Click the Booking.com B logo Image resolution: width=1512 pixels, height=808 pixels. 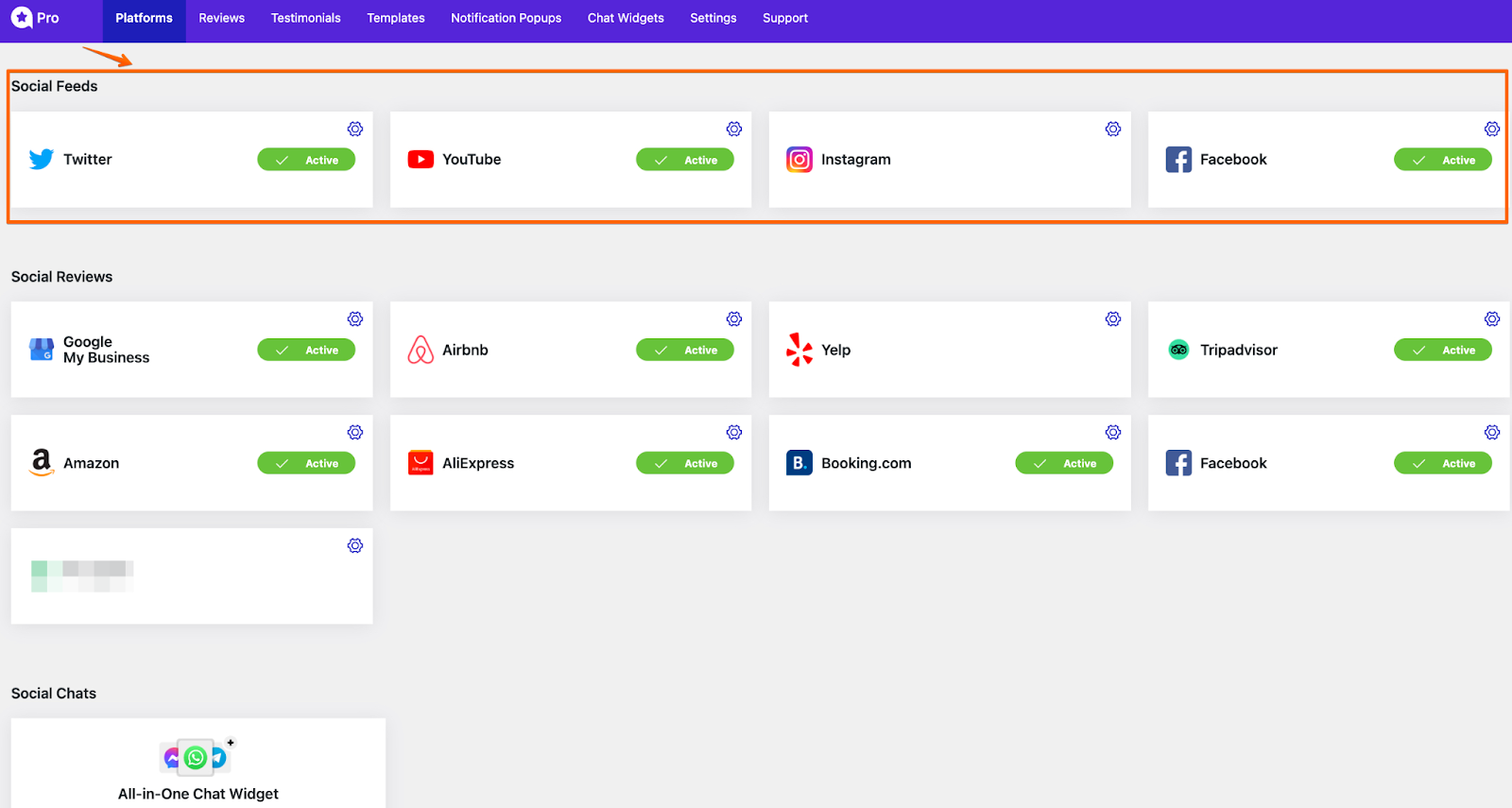[799, 463]
